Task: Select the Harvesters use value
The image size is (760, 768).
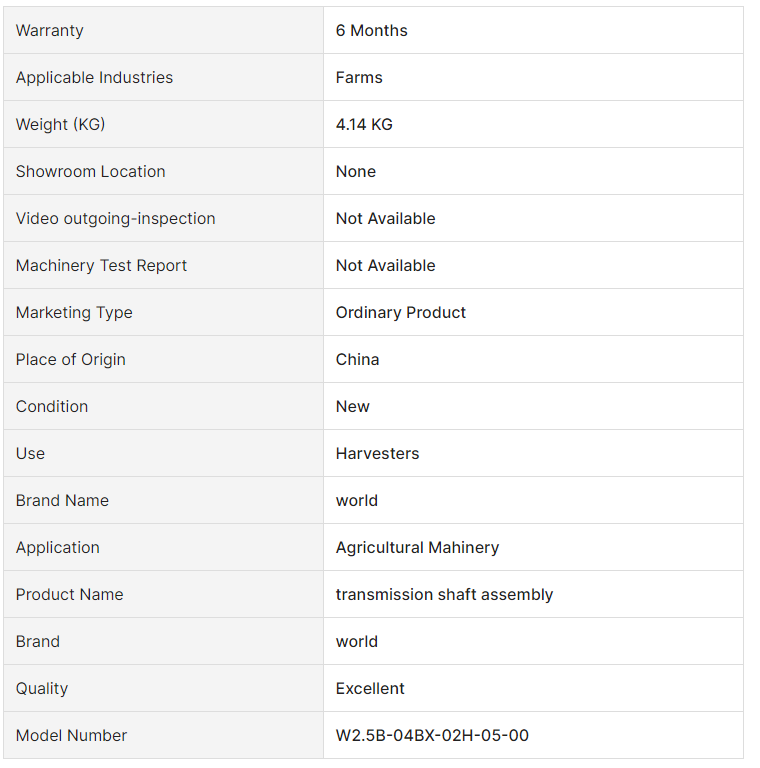Action: (x=377, y=454)
